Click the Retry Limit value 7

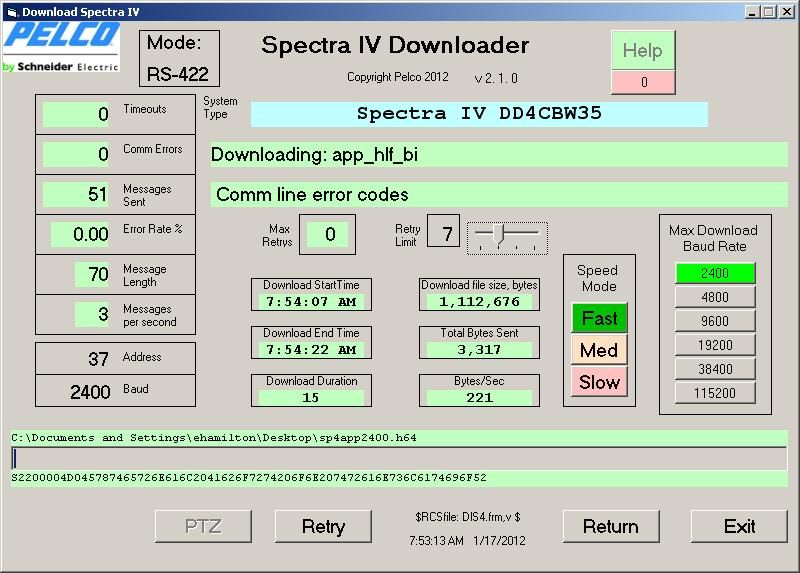[x=443, y=231]
